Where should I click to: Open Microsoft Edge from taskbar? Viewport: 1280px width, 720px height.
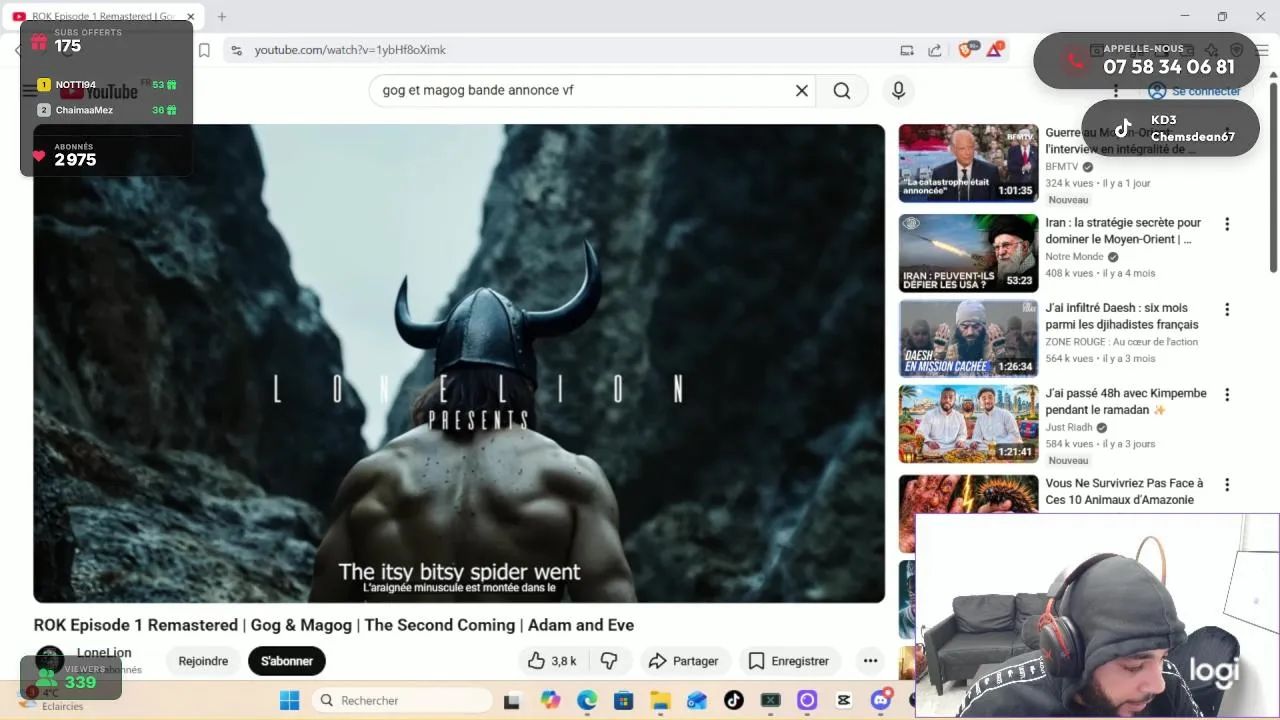coord(587,700)
